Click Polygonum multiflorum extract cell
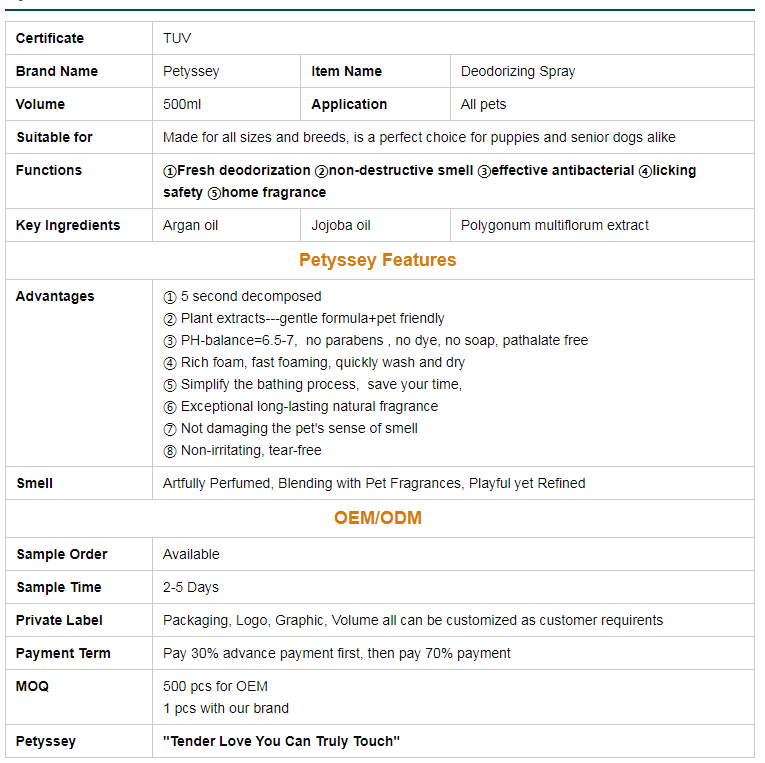Viewport: 765px width, 763px height. (x=555, y=225)
